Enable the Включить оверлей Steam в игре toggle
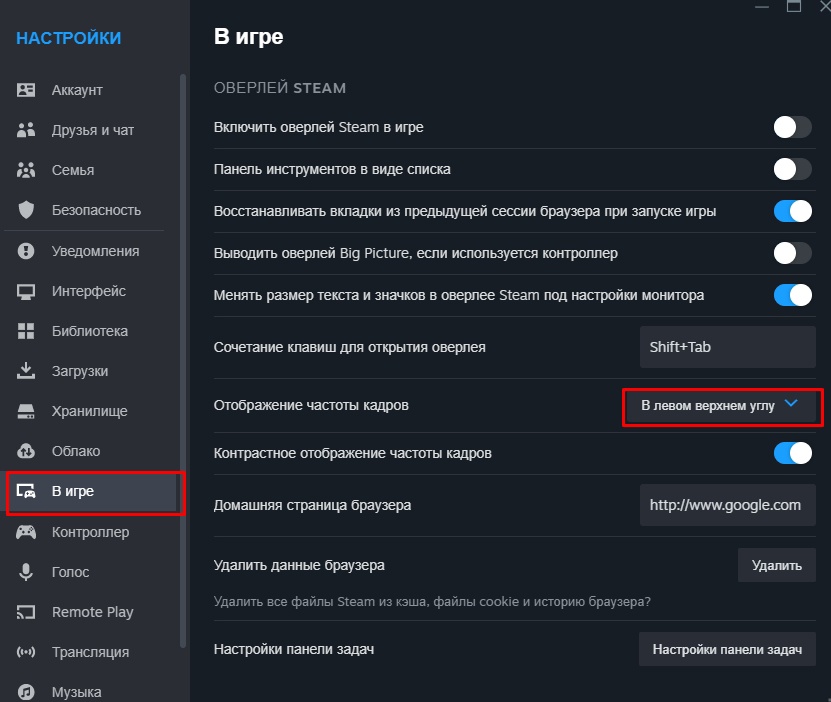The image size is (831, 702). 792,127
